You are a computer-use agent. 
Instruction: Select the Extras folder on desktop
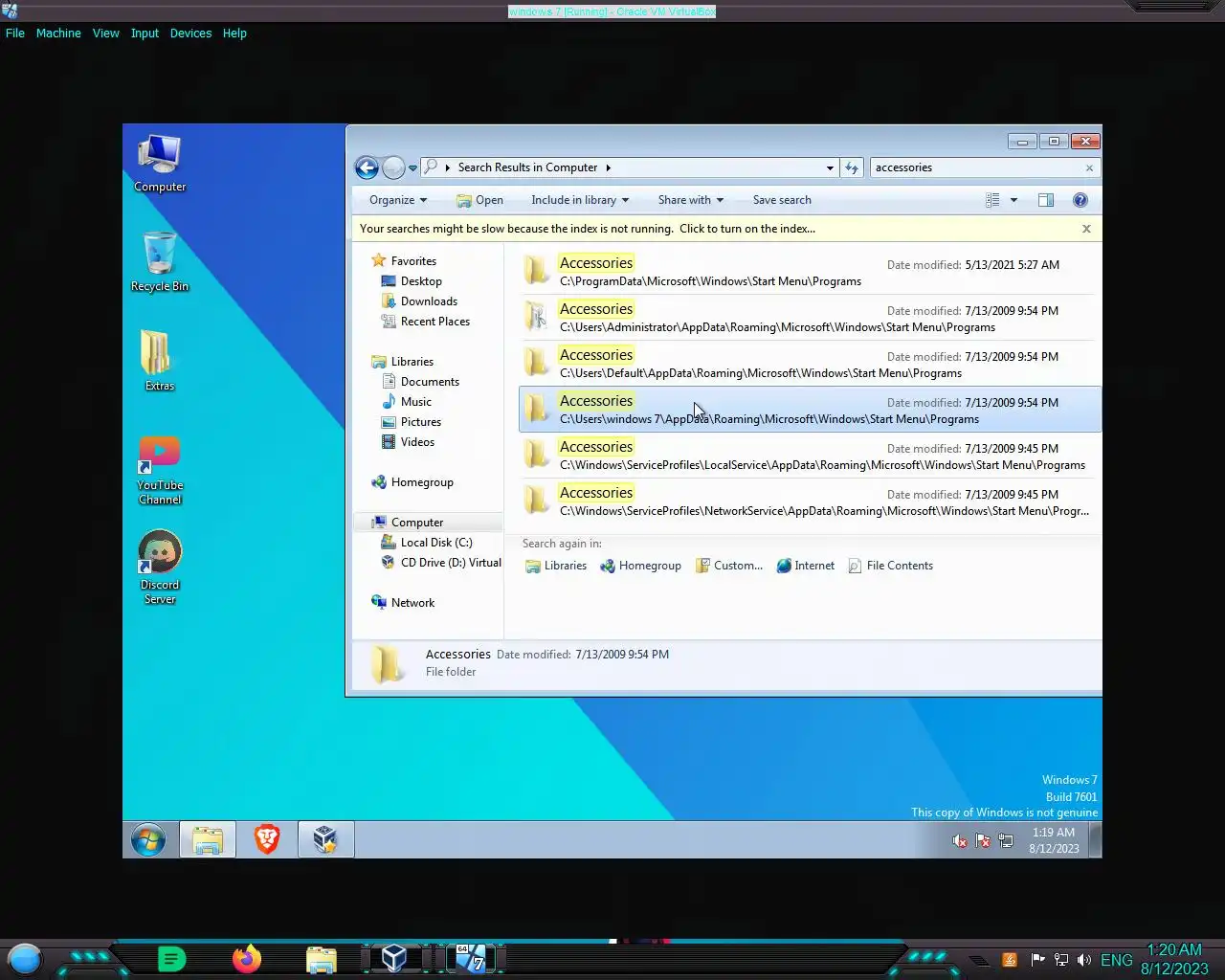(160, 361)
